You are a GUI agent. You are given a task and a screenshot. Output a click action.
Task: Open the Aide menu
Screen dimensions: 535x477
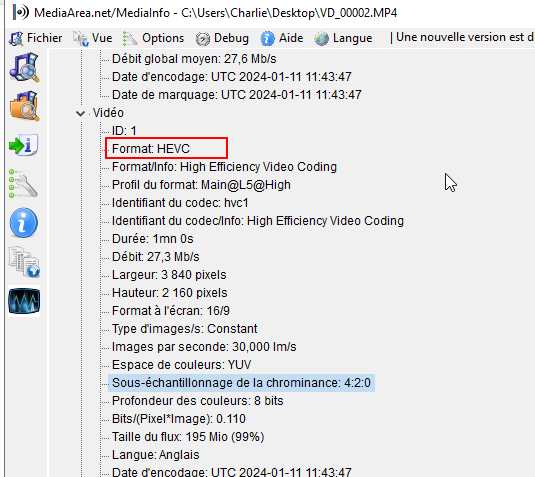click(x=282, y=38)
